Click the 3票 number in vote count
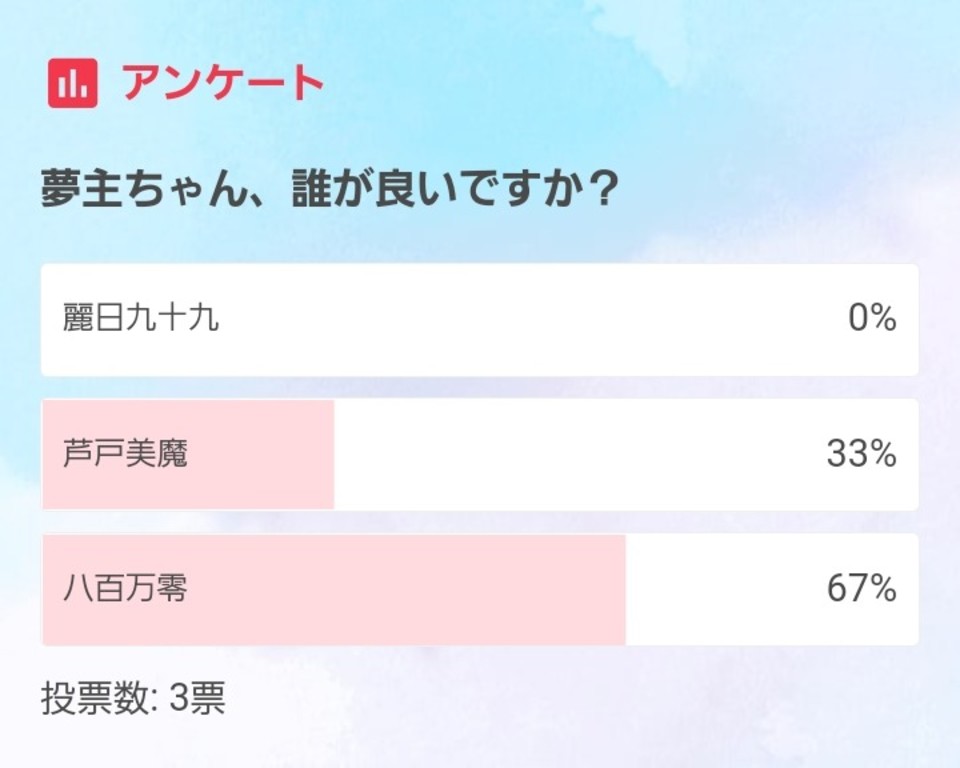Image resolution: width=960 pixels, height=768 pixels. 197,698
